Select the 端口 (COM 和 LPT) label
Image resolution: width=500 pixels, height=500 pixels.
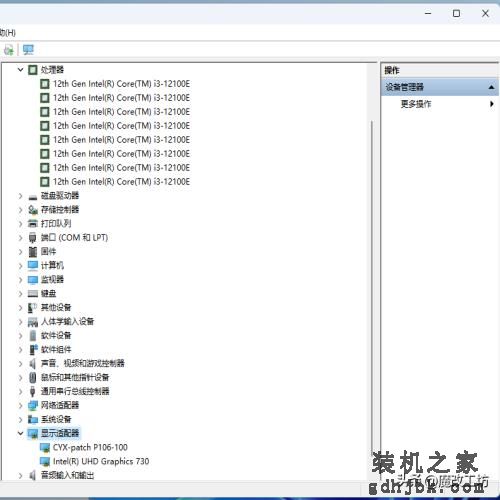74,238
